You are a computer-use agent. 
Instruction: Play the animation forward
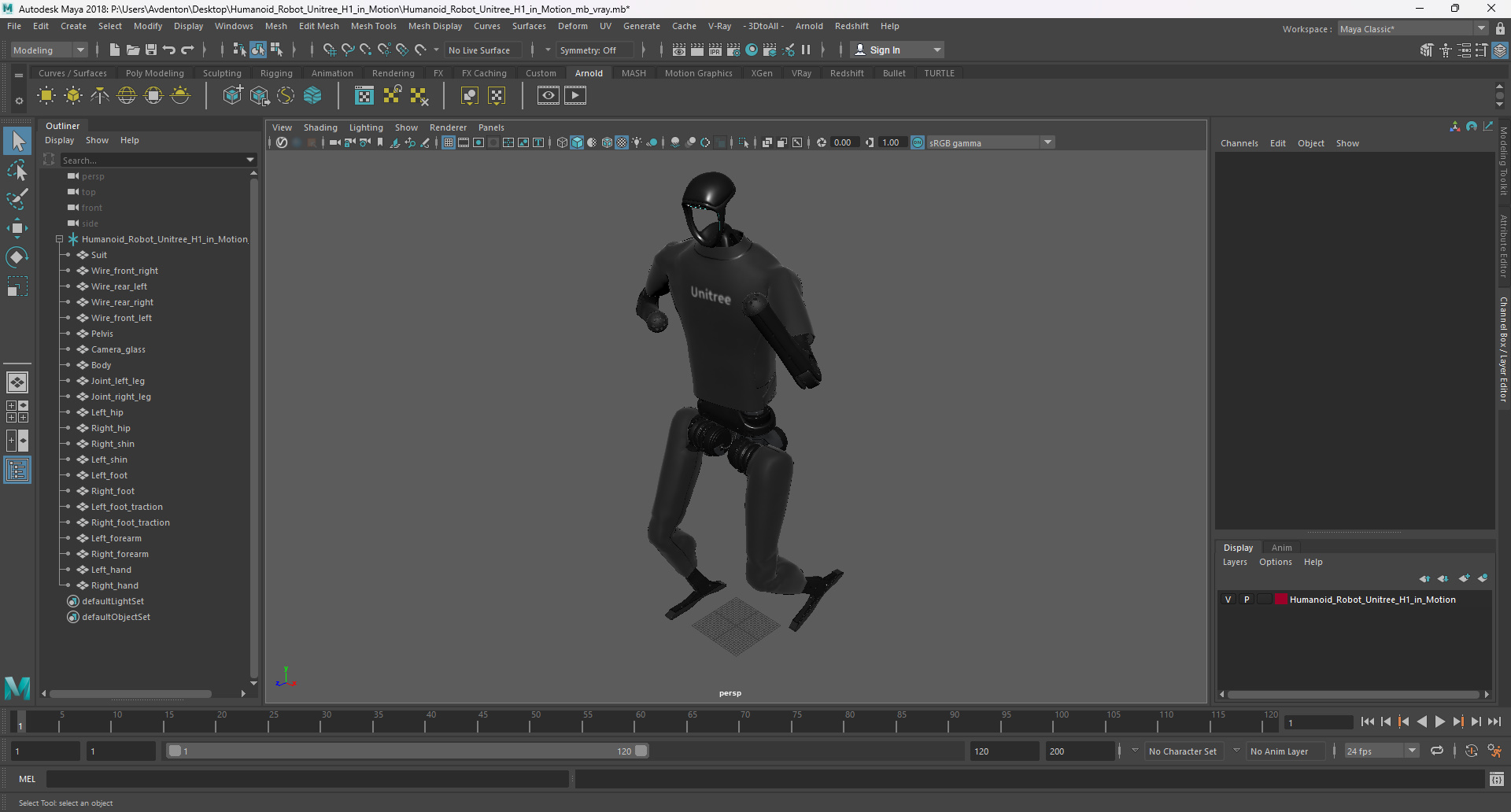[1439, 722]
